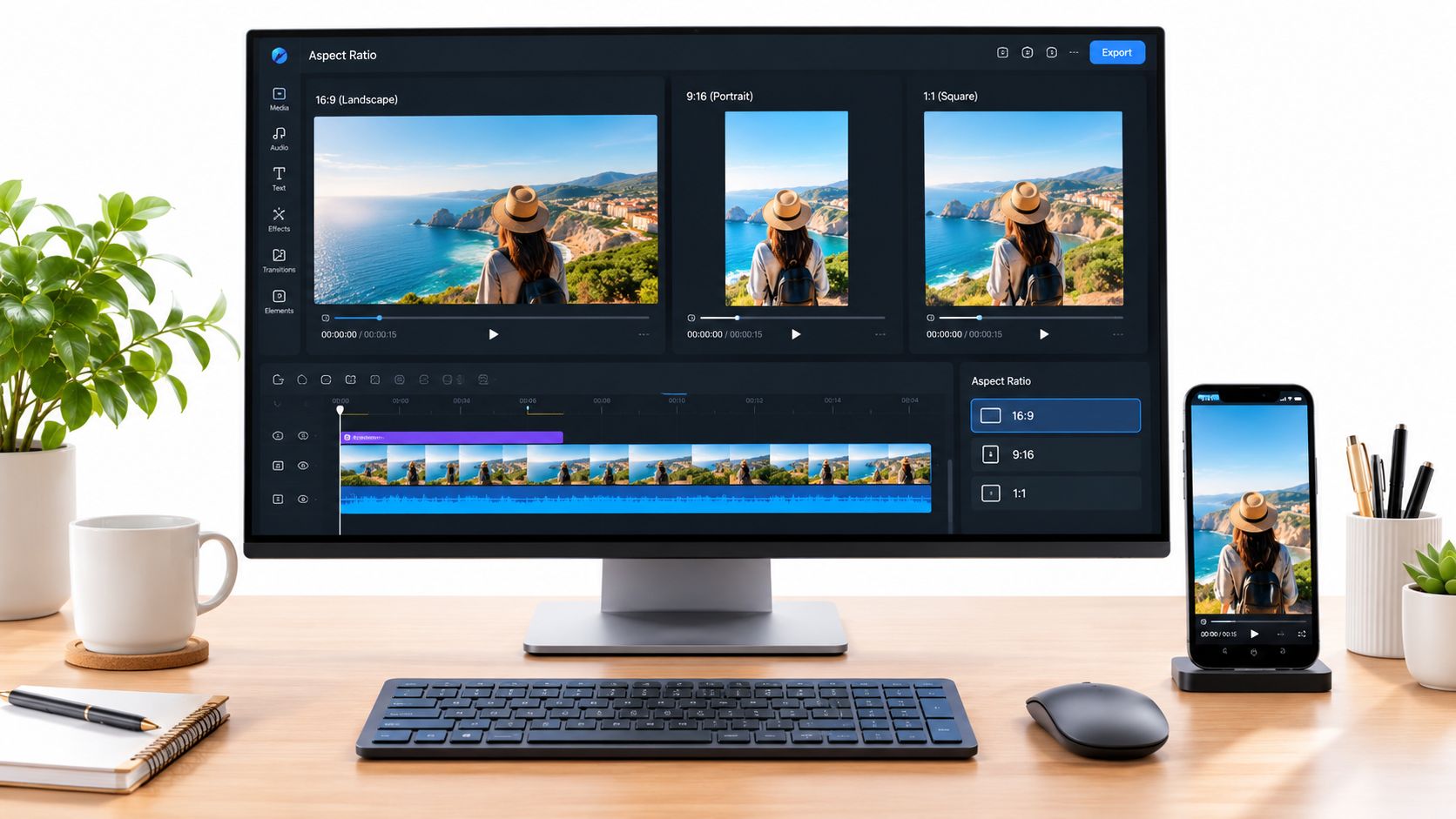Click the white playhead marker at 00:00
The image size is (1456, 819).
click(x=340, y=409)
